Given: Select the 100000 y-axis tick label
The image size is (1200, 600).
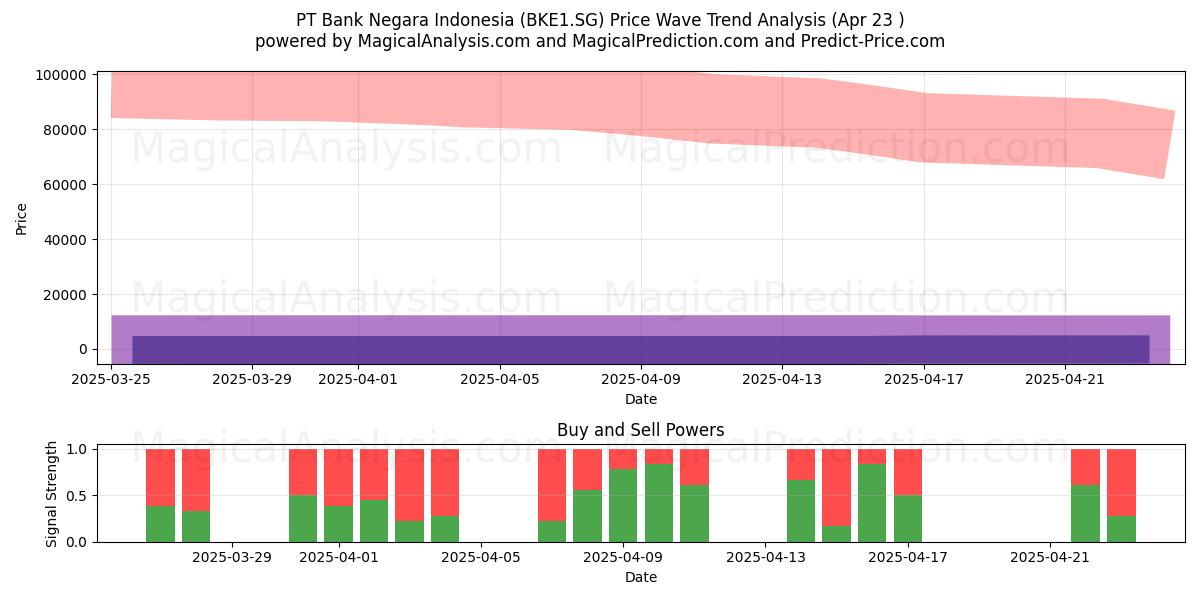Looking at the screenshot, I should 62,75.
